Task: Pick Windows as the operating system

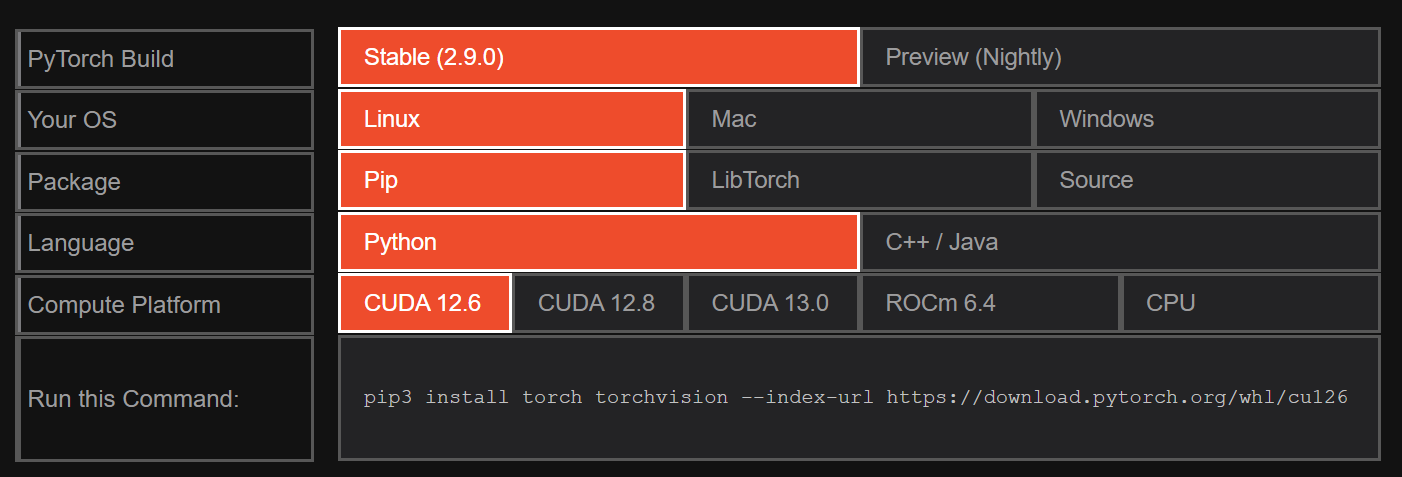Action: tap(1207, 119)
